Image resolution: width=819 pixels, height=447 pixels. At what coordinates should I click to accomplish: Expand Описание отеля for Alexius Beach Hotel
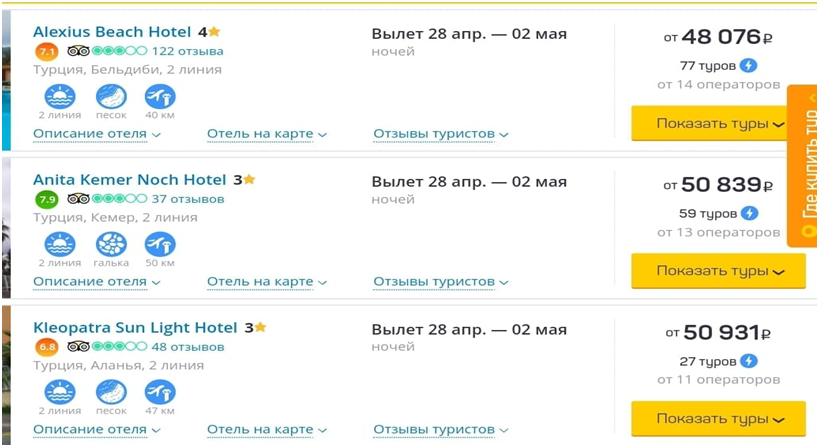click(x=96, y=134)
